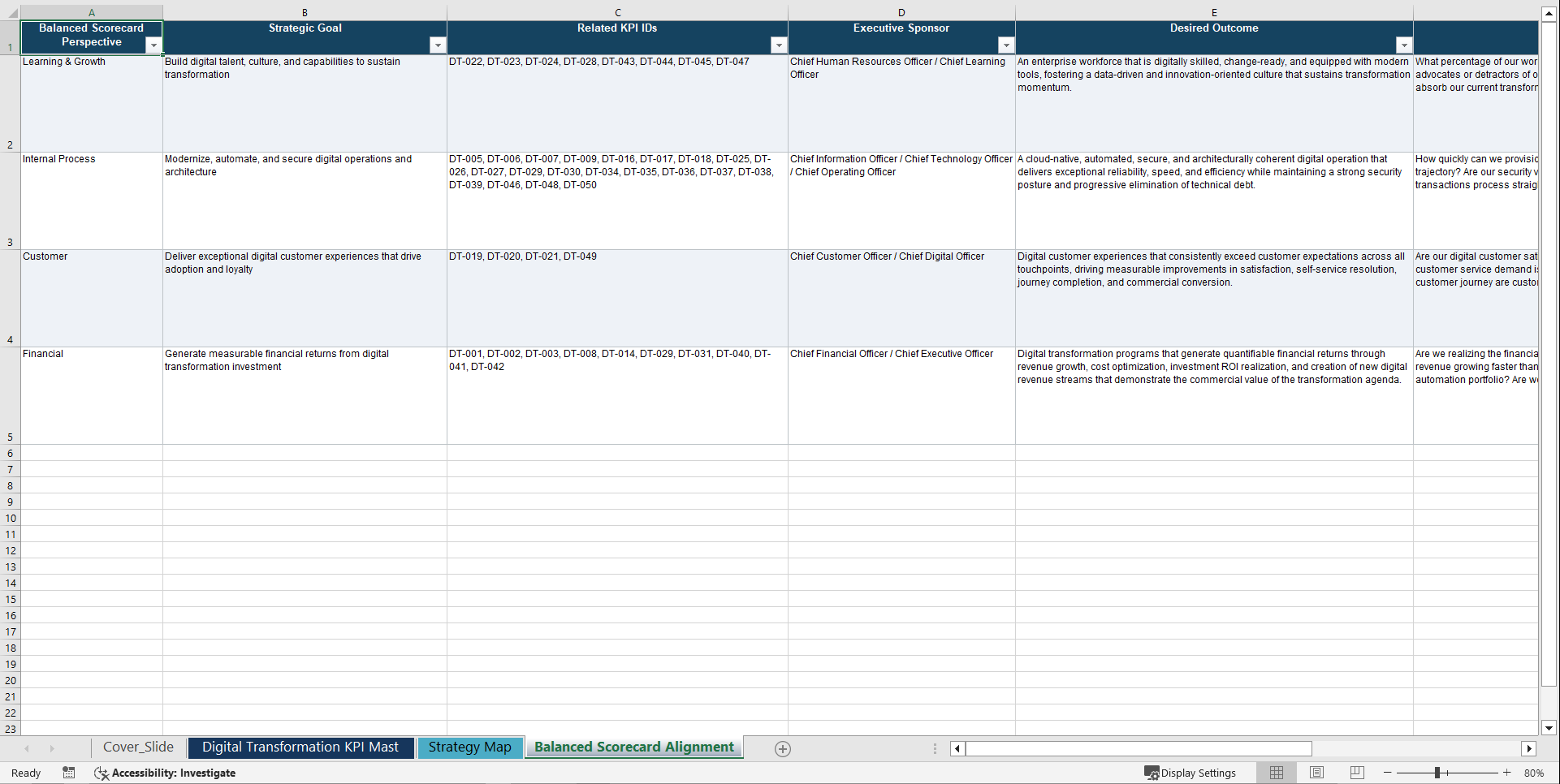Click vertical scrollbar up arrow
Image resolution: width=1560 pixels, height=784 pixels.
pos(1549,13)
